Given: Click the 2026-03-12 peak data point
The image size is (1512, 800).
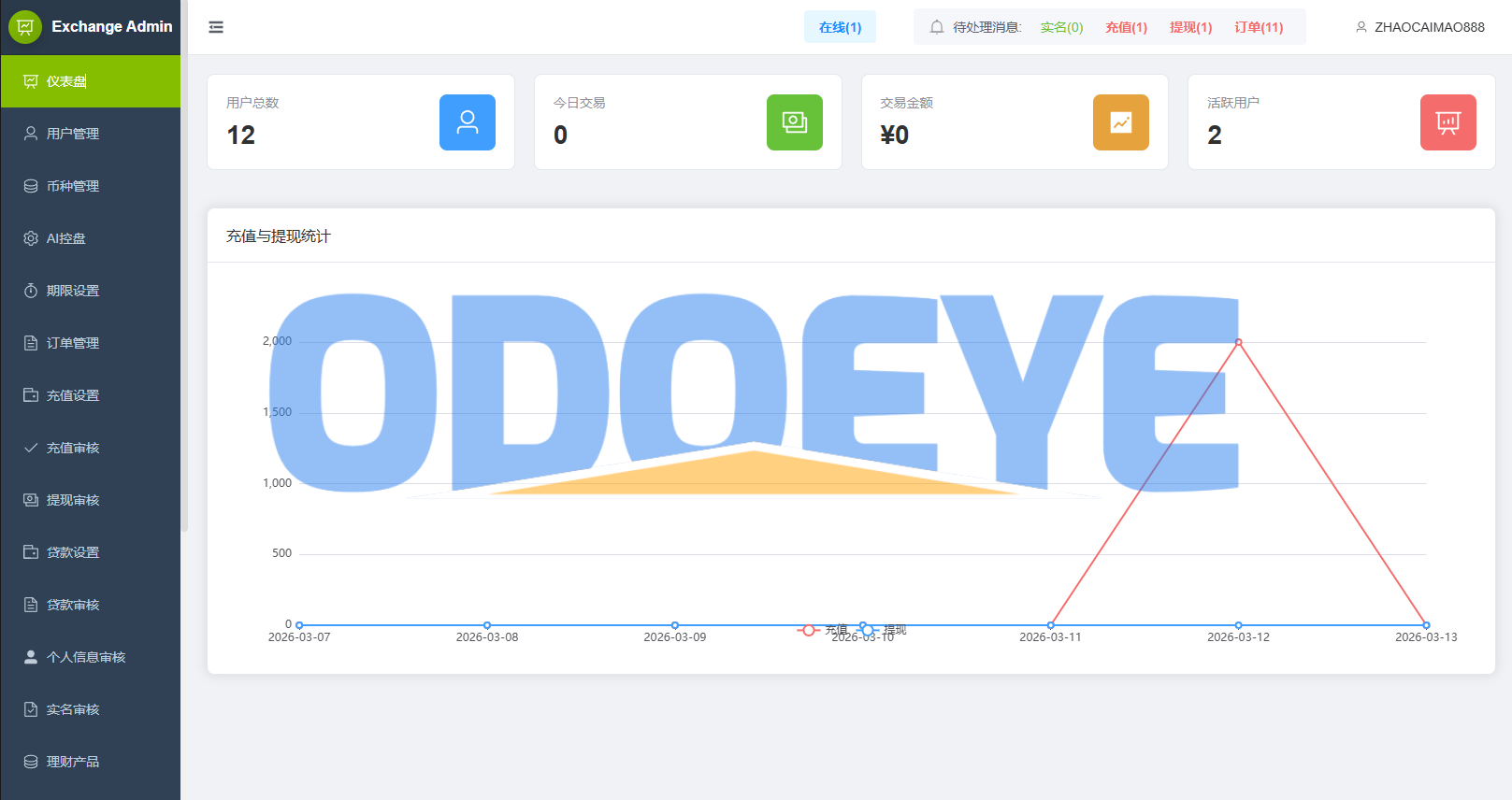Looking at the screenshot, I should 1238,342.
